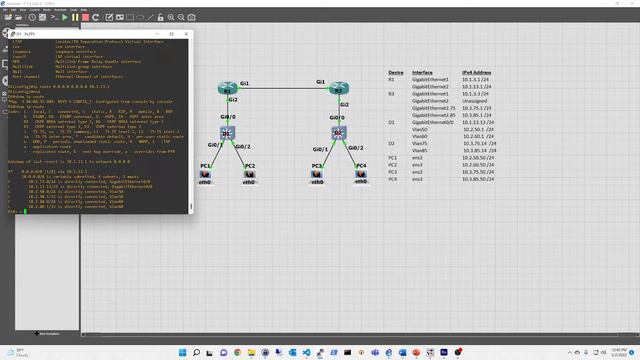Click the Gi1 label near R1
640x360 pixels.
(244, 83)
